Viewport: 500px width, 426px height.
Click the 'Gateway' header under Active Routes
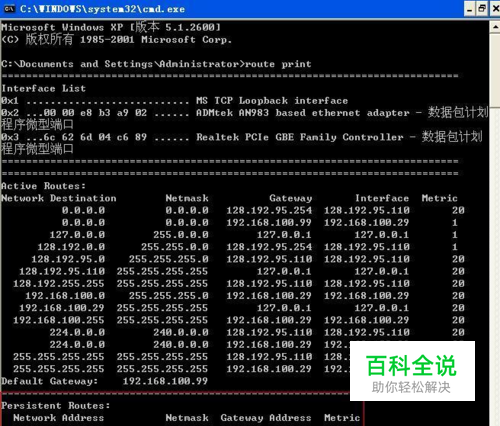point(291,198)
